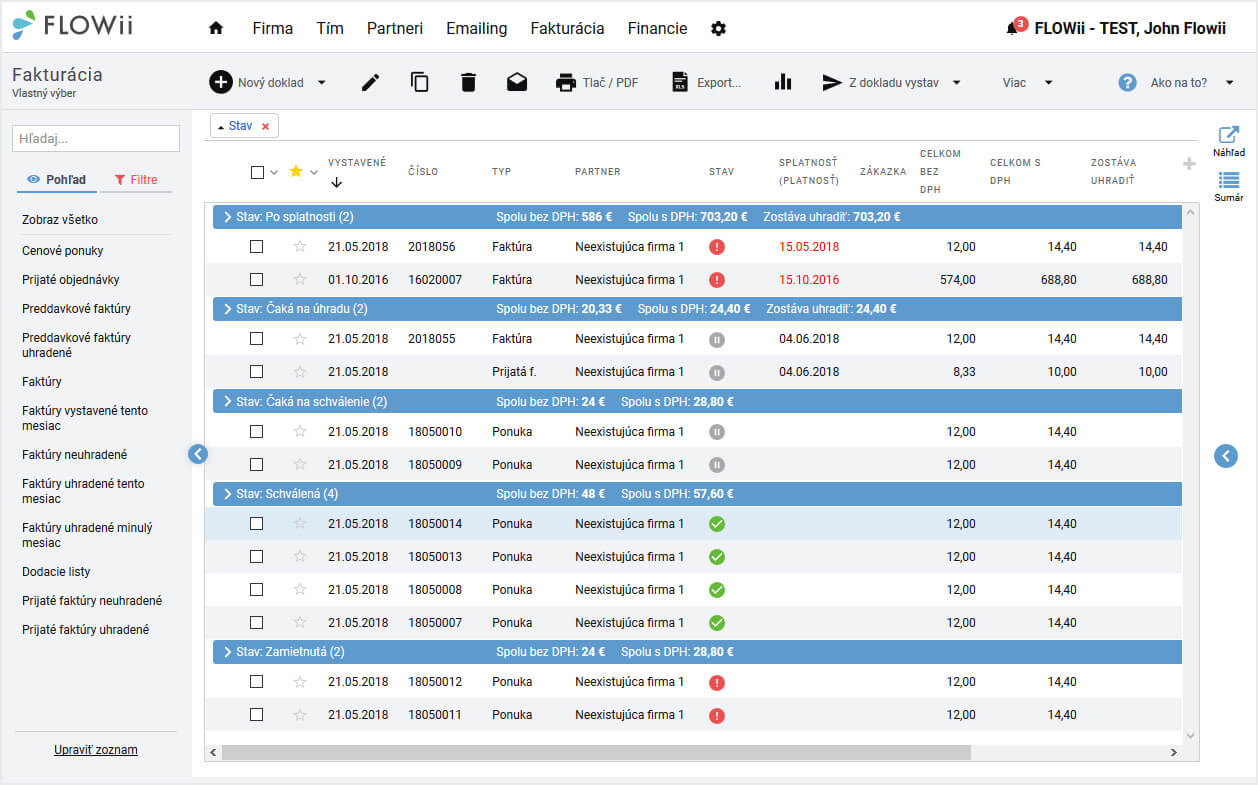Viewport: 1258px width, 785px height.
Task: Open the Fakturácia menu
Action: point(567,29)
